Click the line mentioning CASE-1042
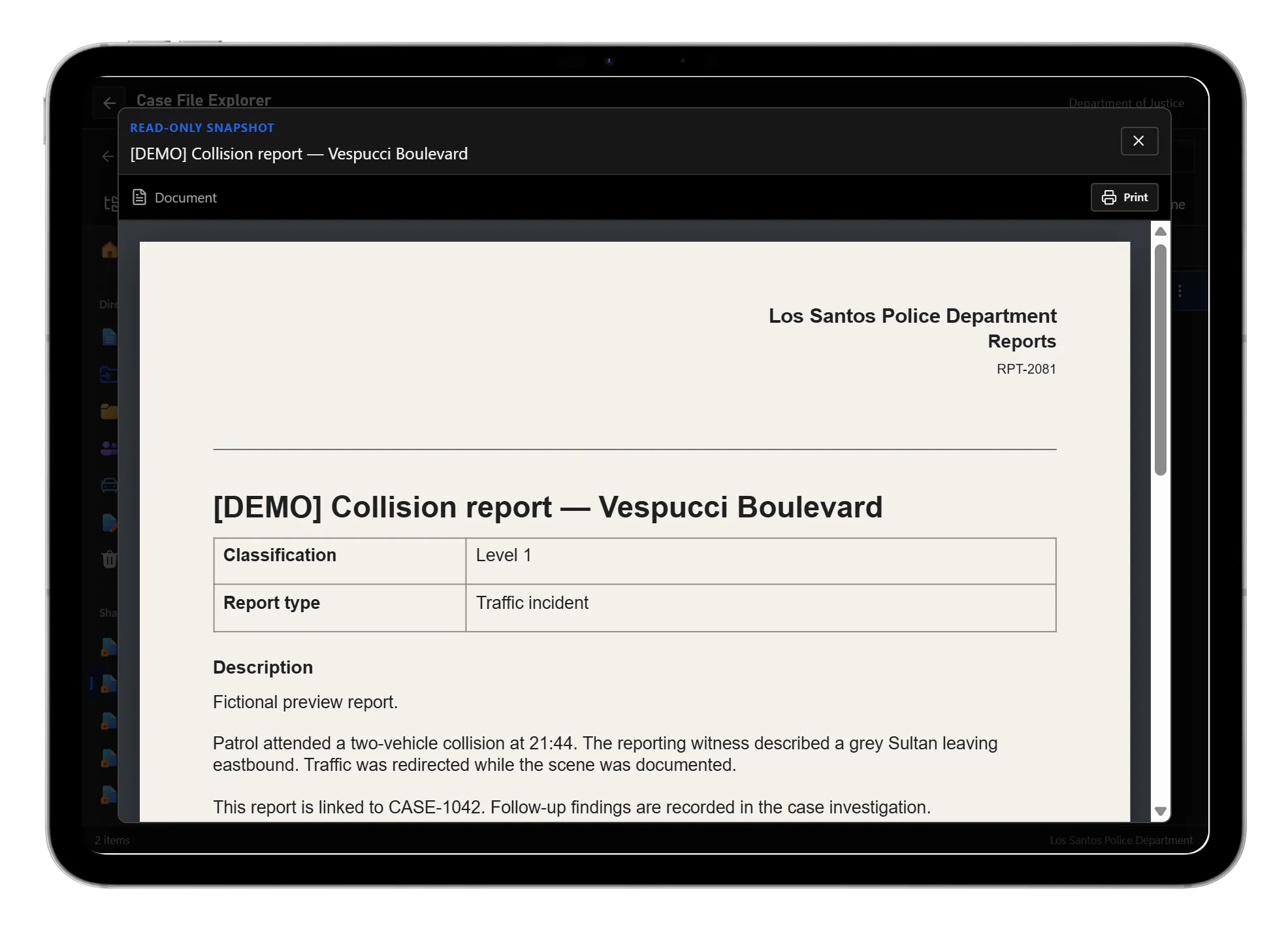The width and height of the screenshot is (1288, 929). tap(572, 807)
